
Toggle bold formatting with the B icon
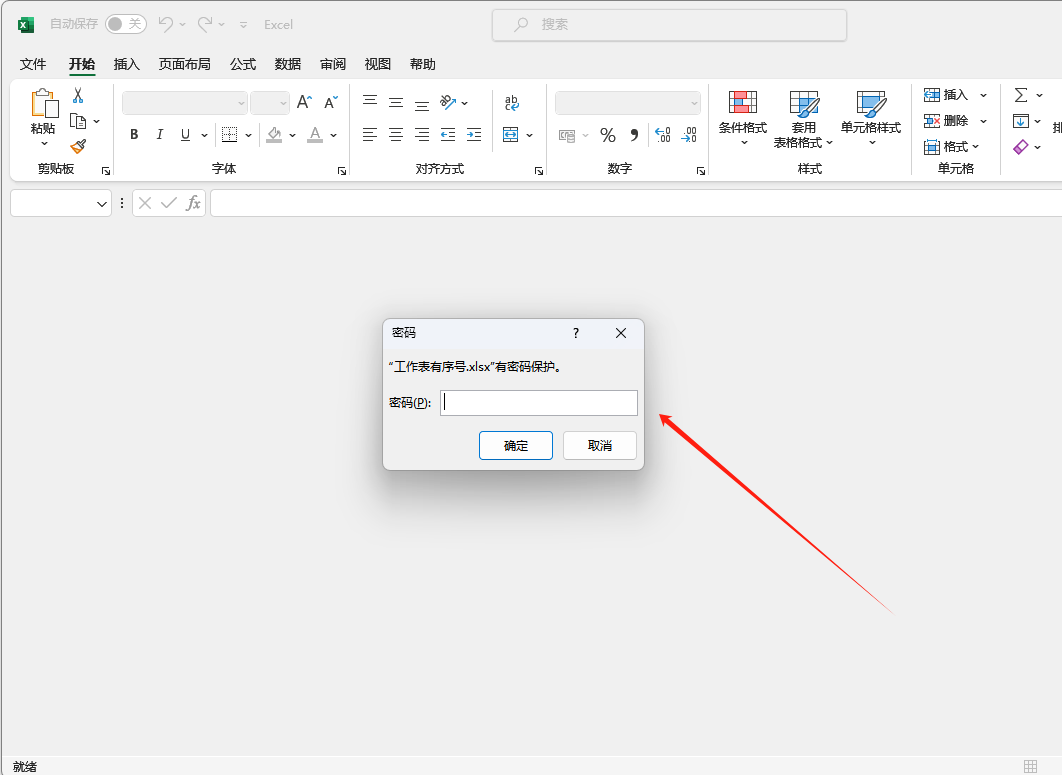click(x=134, y=133)
